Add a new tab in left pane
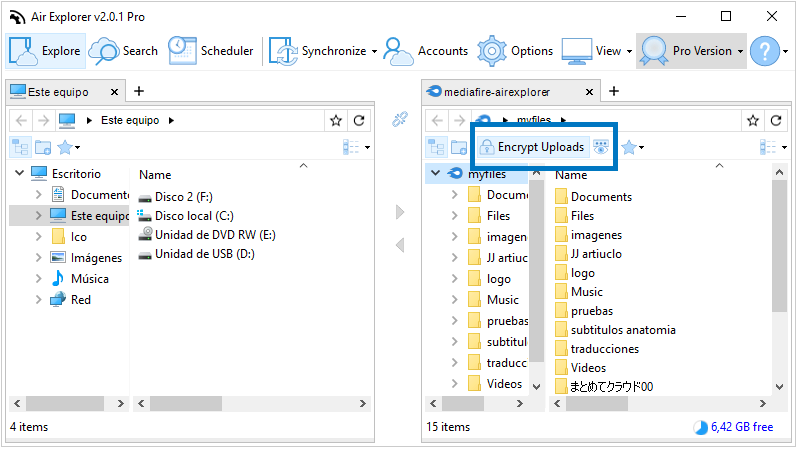 click(x=139, y=91)
